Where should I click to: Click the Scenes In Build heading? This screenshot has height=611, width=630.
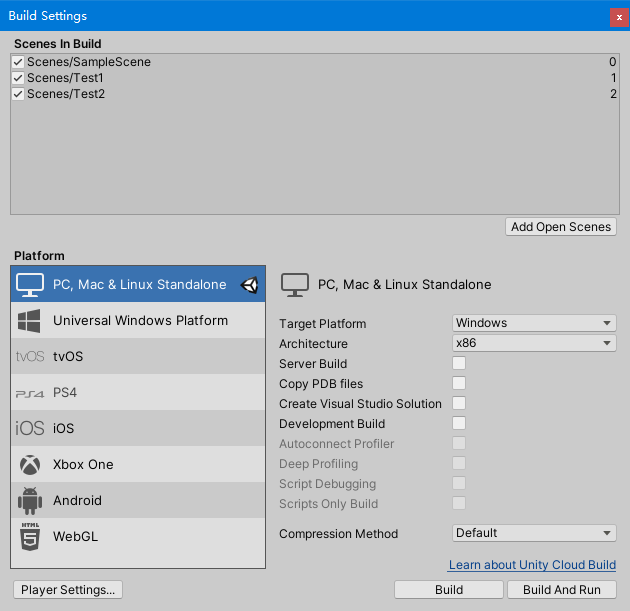[x=57, y=44]
